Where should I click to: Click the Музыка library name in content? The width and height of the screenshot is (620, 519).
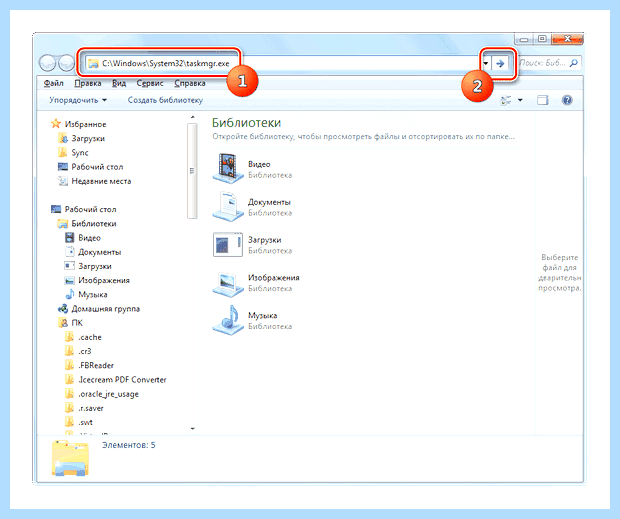tap(263, 316)
